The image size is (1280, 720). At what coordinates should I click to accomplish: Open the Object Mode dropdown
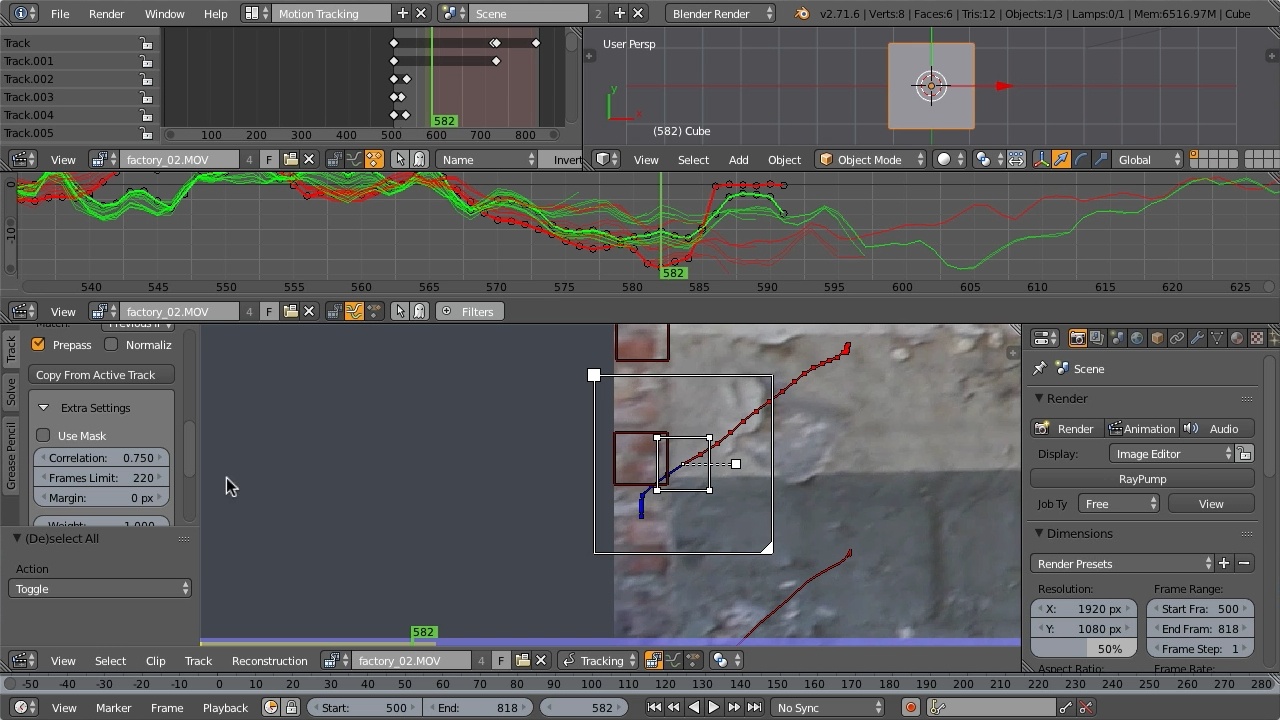click(869, 160)
